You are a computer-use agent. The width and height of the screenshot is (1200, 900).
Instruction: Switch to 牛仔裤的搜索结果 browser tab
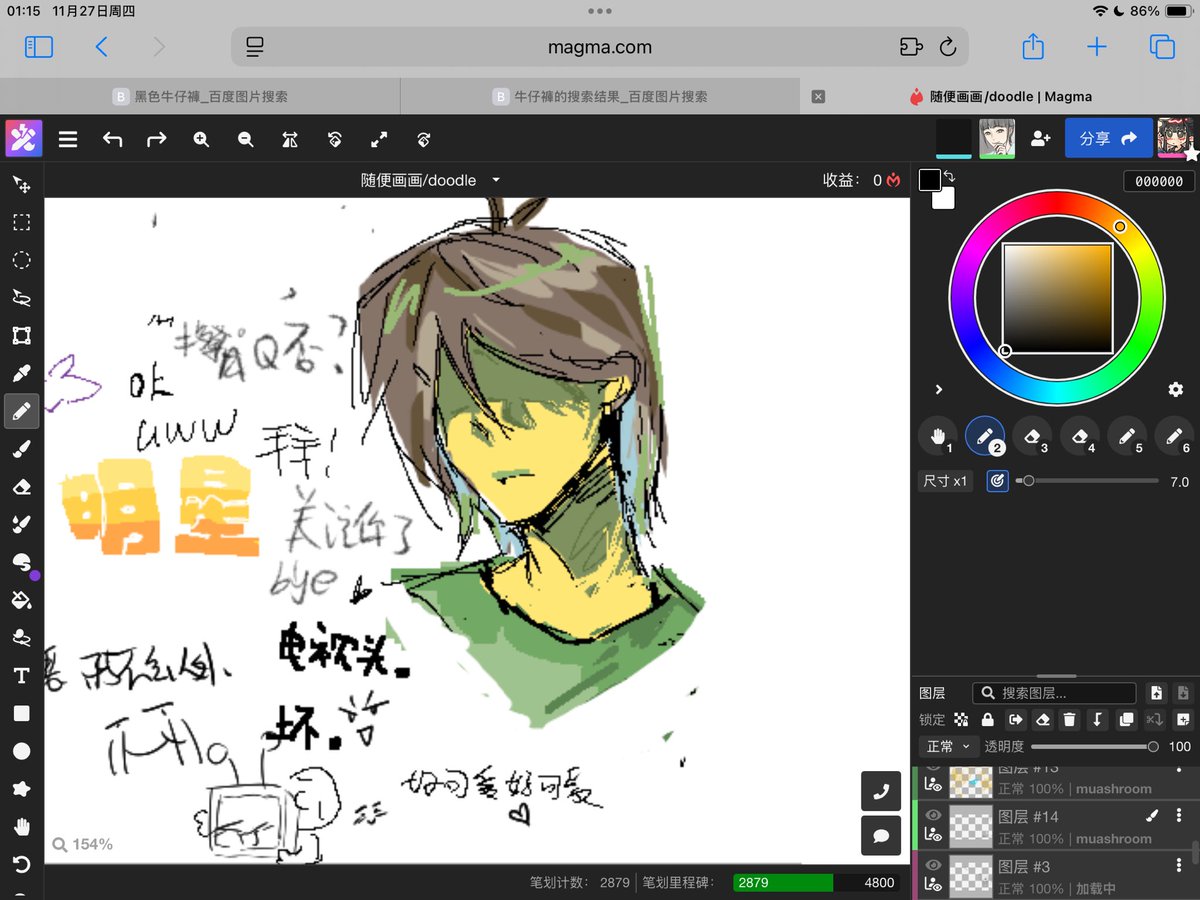pos(600,97)
